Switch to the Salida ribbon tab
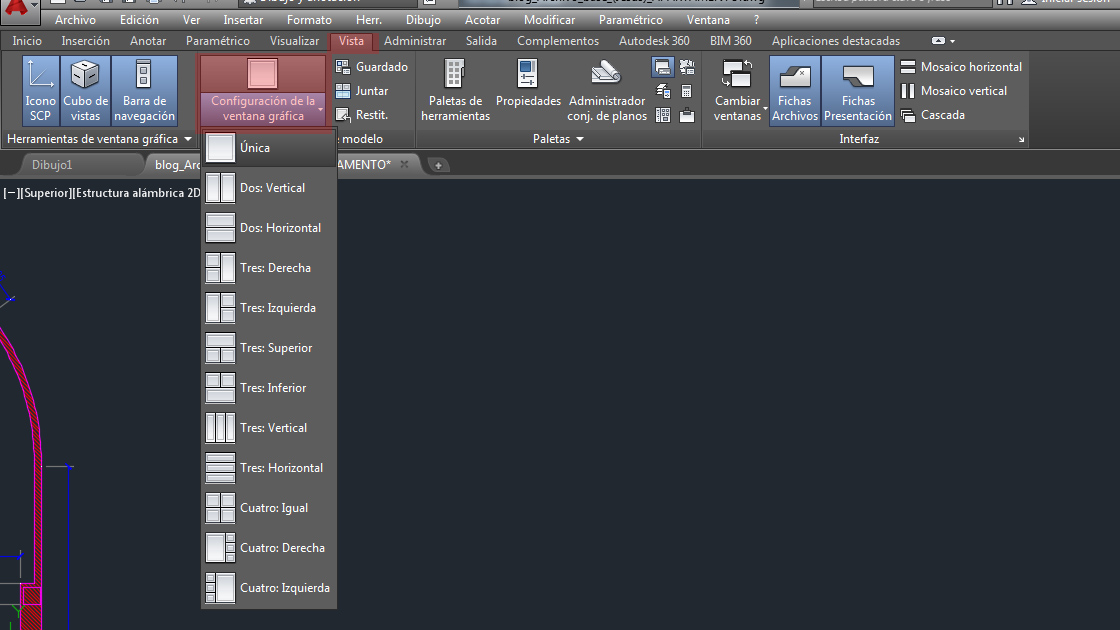Screen dimensions: 1120x630 click(x=481, y=41)
